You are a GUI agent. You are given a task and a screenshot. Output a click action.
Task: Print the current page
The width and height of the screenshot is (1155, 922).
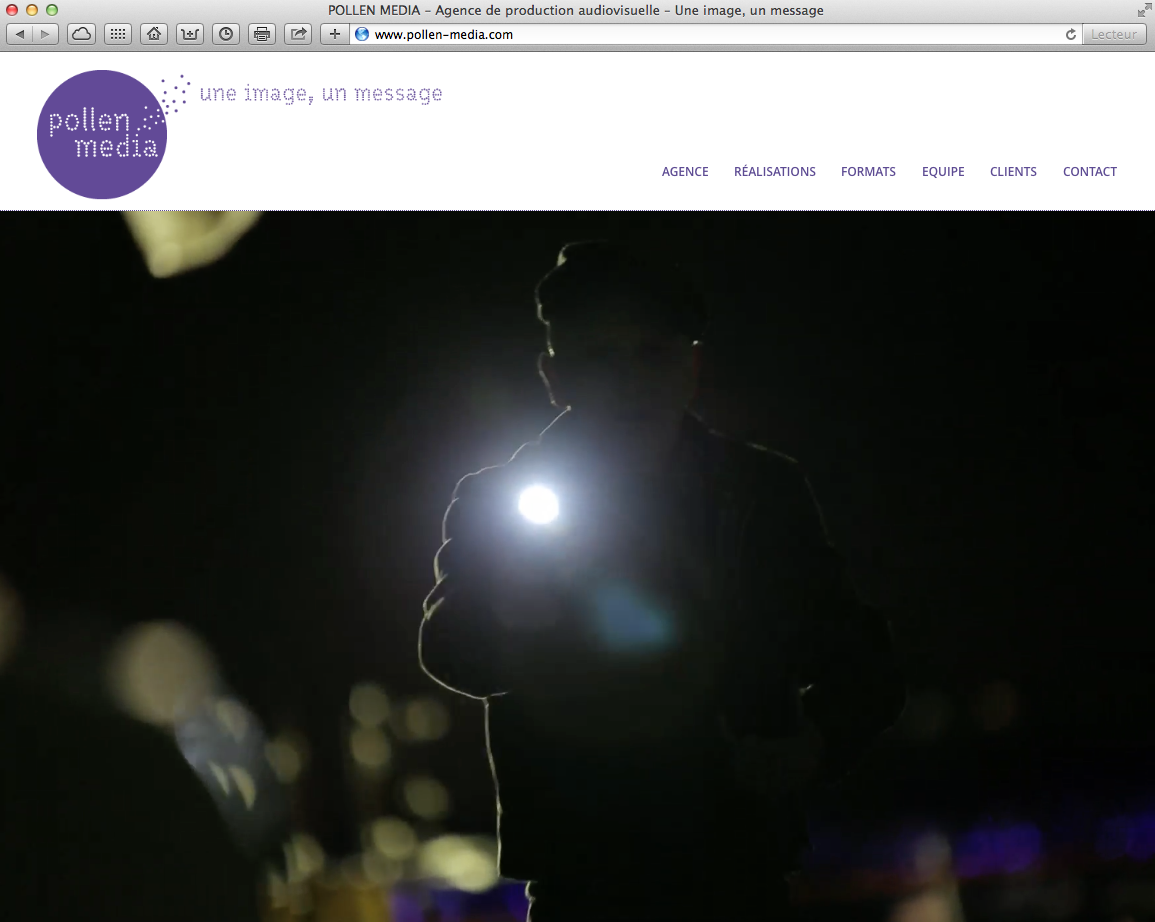262,34
